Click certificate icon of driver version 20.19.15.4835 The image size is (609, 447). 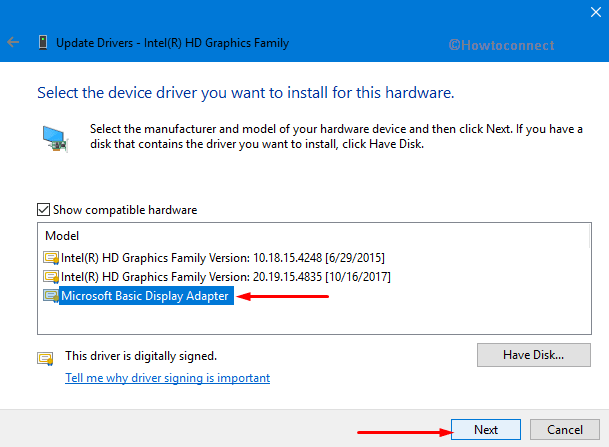tap(51, 277)
